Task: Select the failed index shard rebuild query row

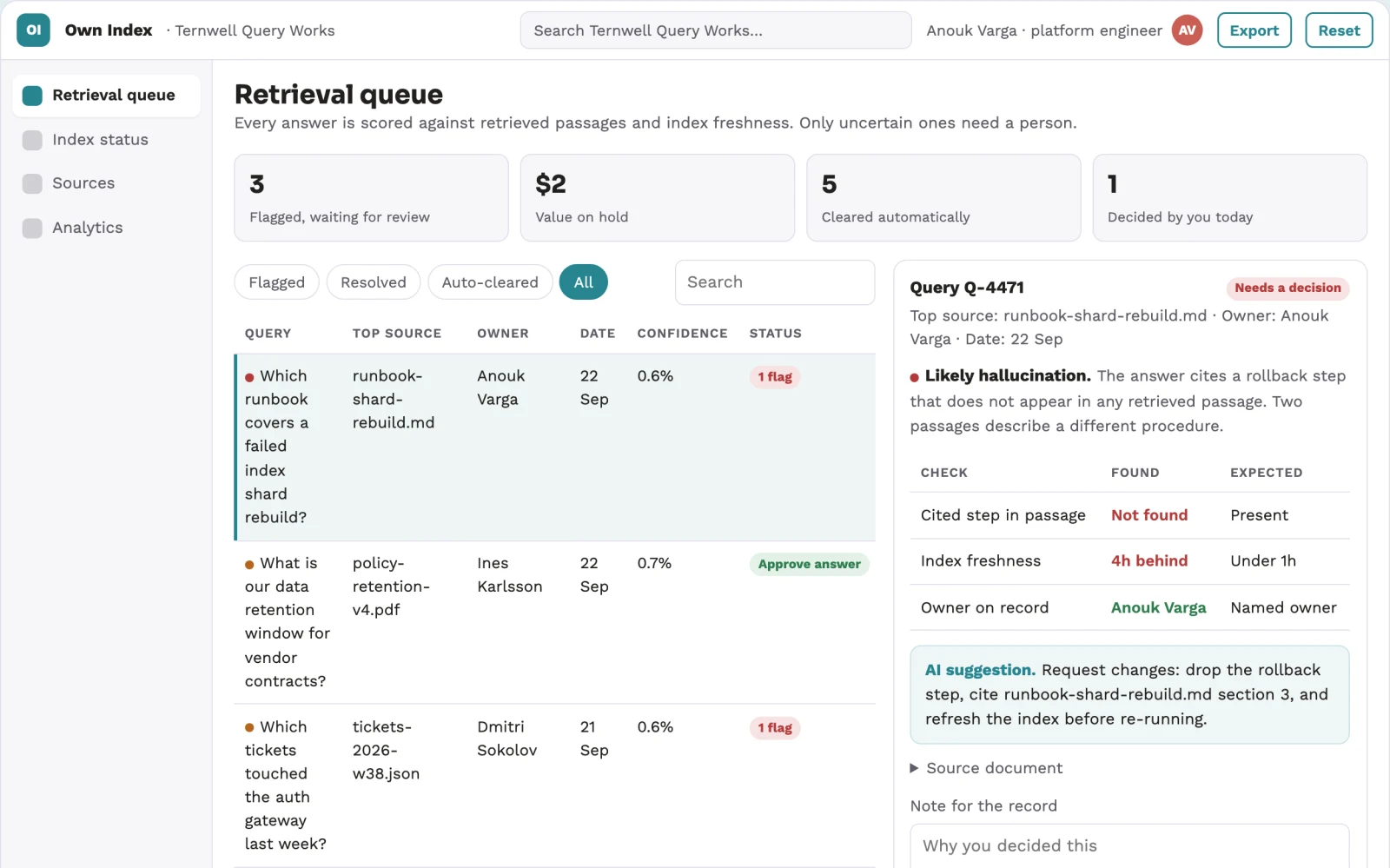Action: coord(555,447)
